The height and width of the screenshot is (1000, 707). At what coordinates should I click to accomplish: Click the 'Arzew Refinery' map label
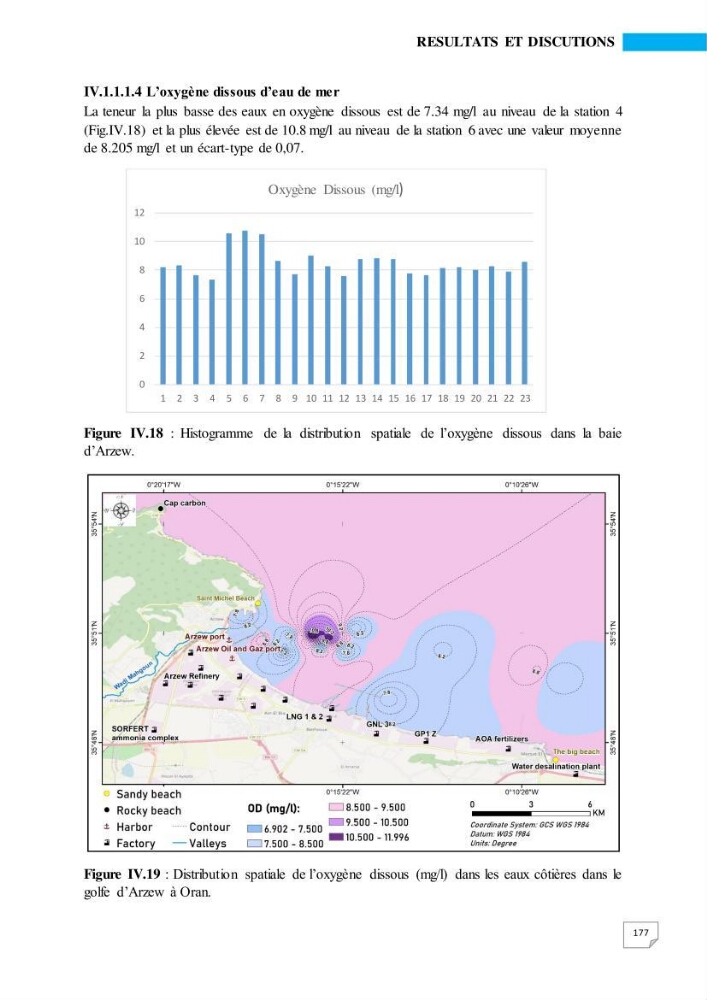tap(191, 676)
